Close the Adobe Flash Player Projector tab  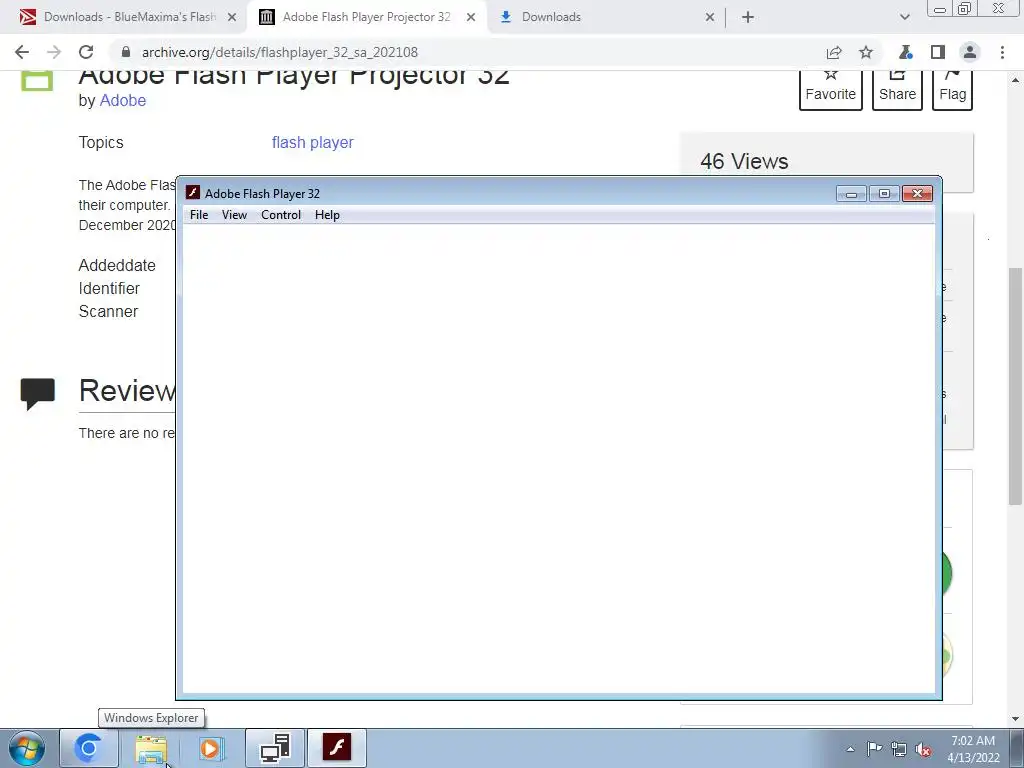tap(471, 18)
